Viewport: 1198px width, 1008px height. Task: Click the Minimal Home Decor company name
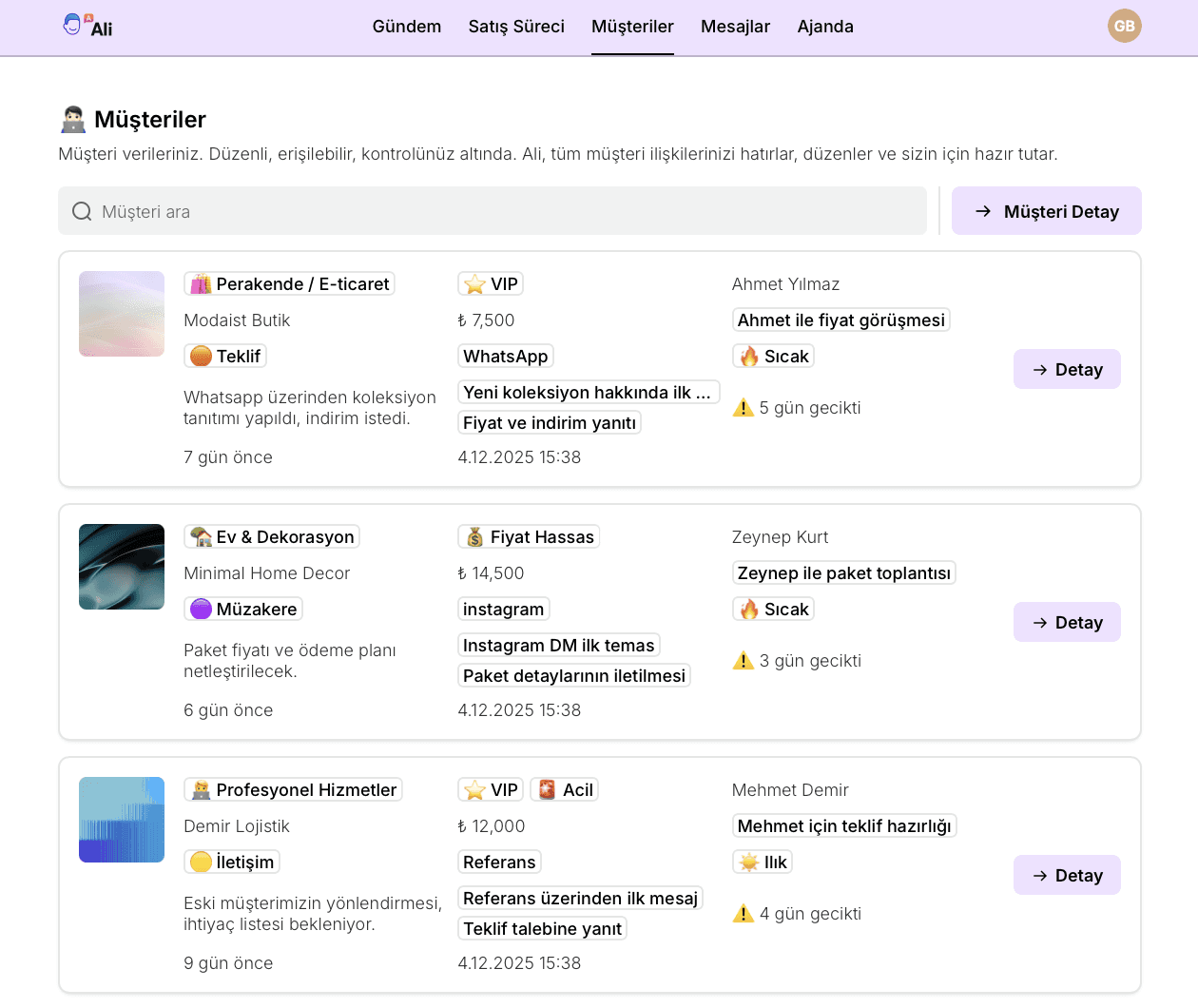[x=267, y=573]
